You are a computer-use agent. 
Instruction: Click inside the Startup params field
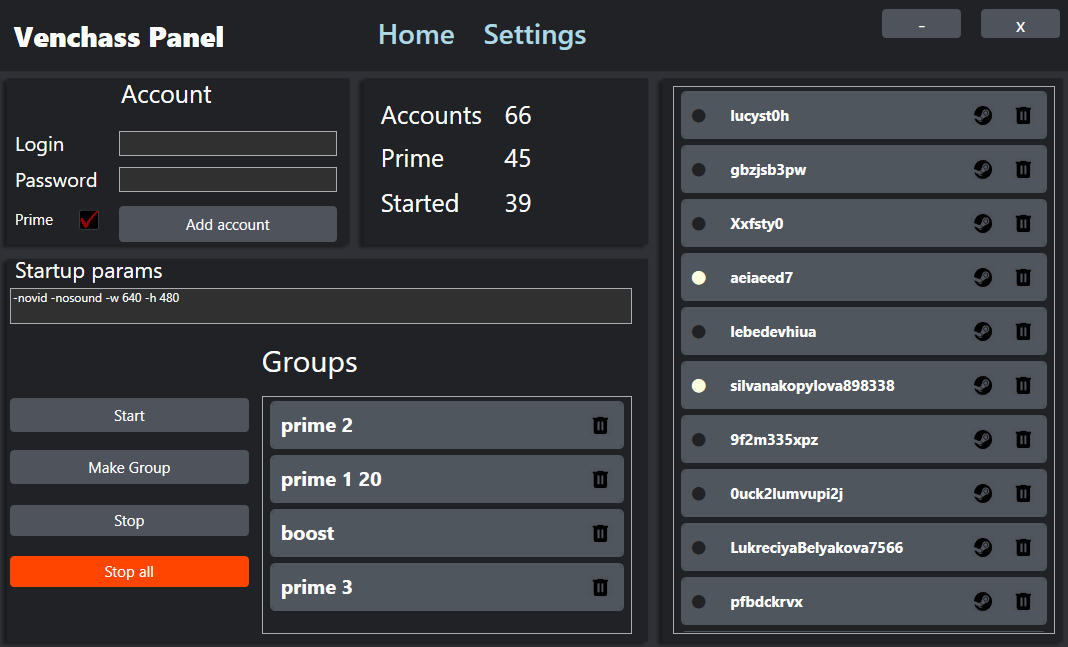[320, 306]
